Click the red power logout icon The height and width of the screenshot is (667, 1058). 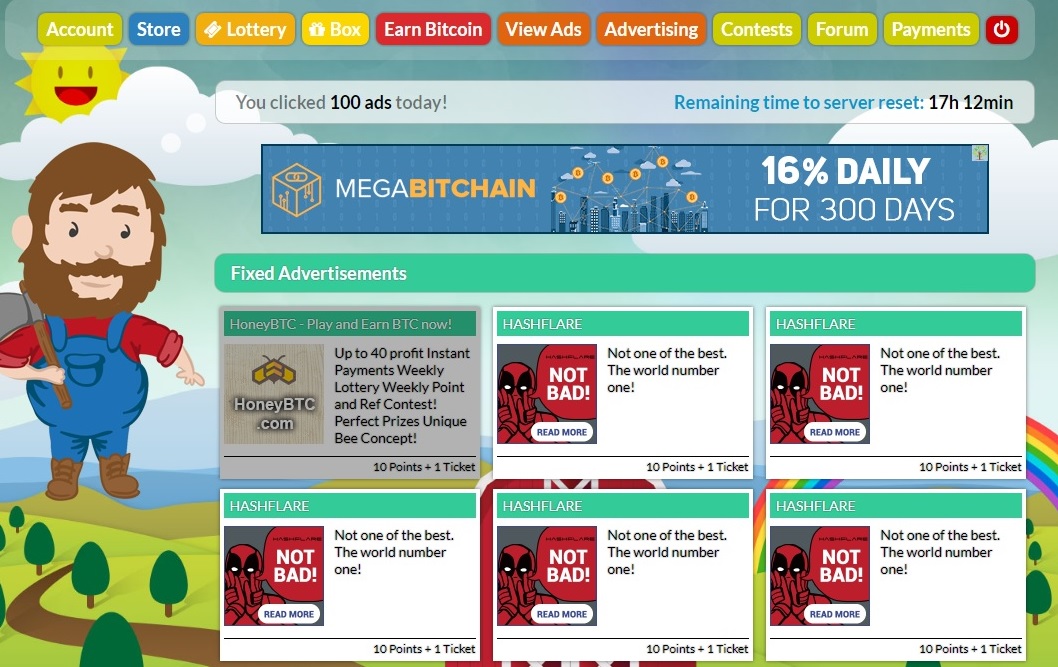(1001, 29)
